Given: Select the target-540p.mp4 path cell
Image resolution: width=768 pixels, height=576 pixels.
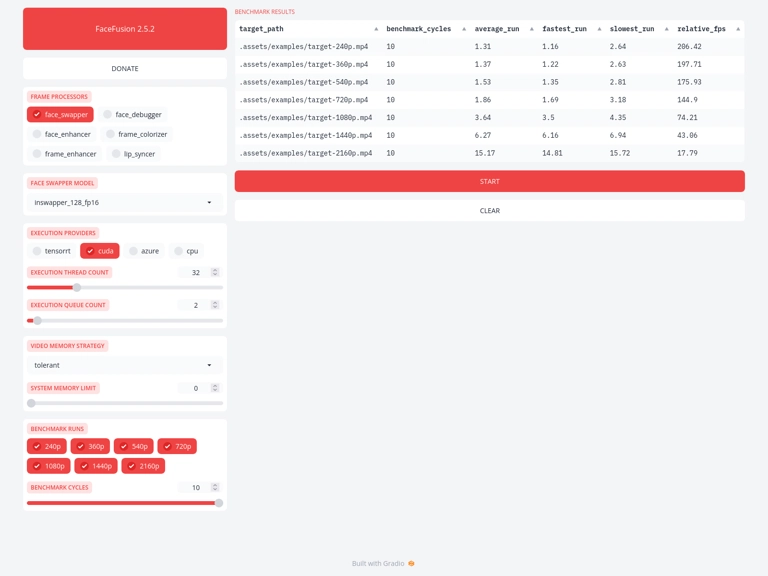Looking at the screenshot, I should (308, 82).
